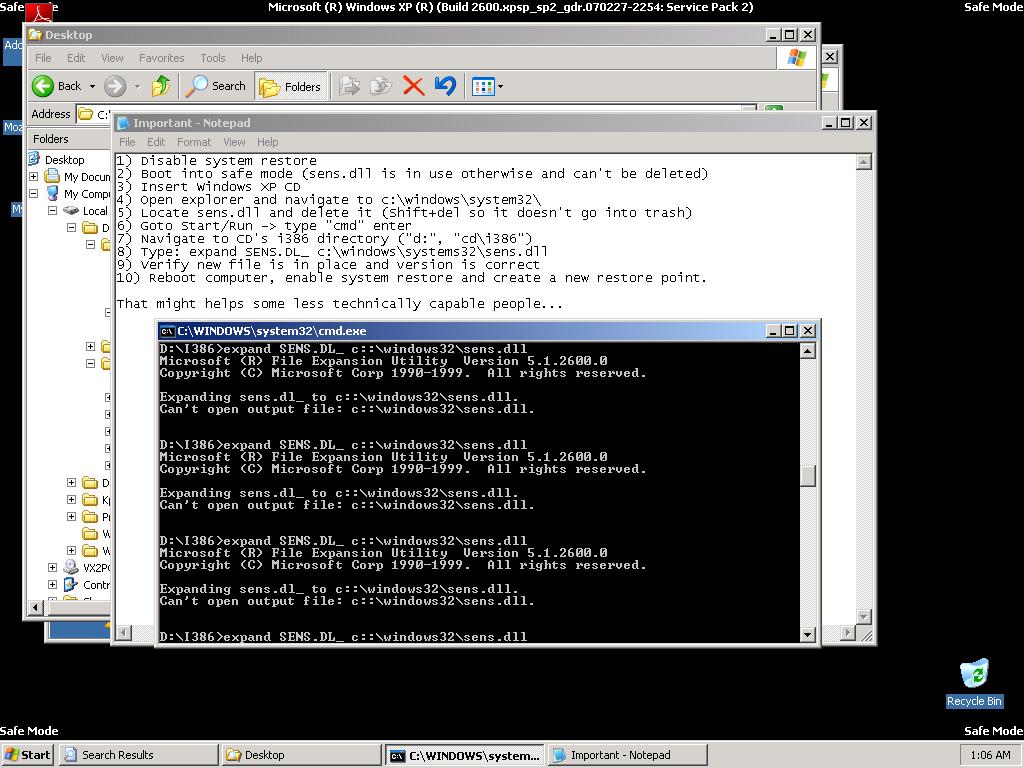Select Desktop in the Folders tree
This screenshot has height=768, width=1024.
click(x=64, y=160)
